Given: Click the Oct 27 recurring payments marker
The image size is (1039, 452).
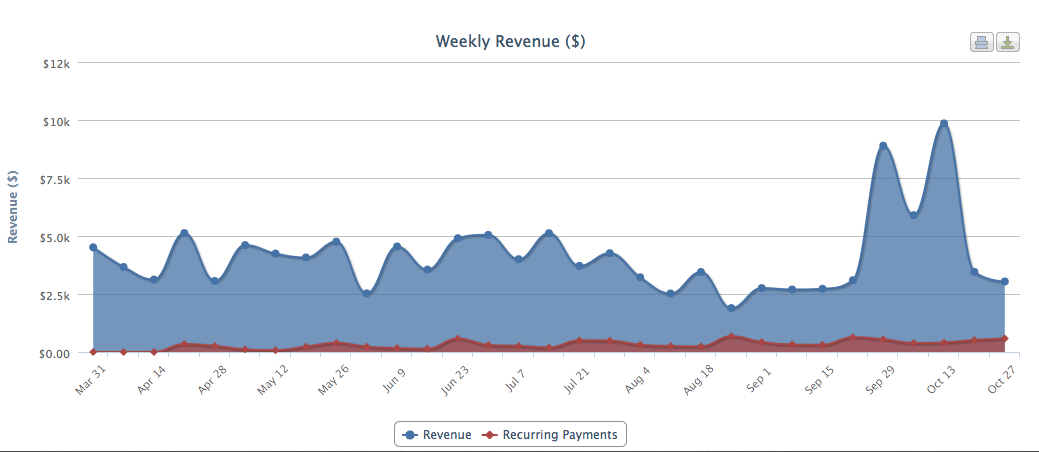Looking at the screenshot, I should [x=1004, y=339].
